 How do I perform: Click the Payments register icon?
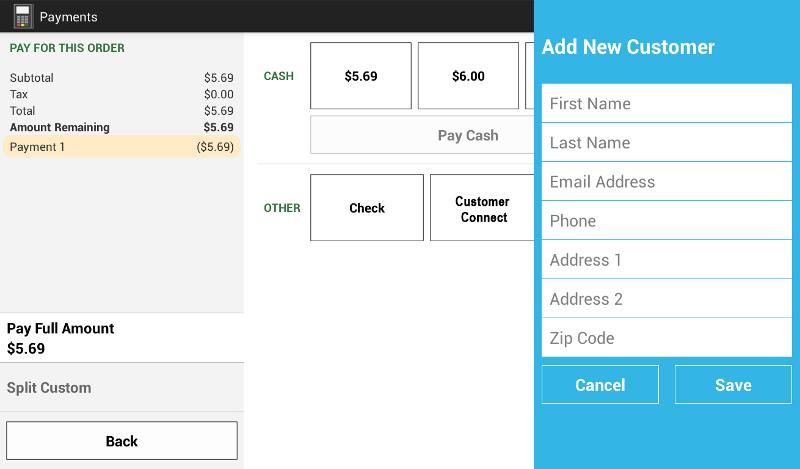22,16
